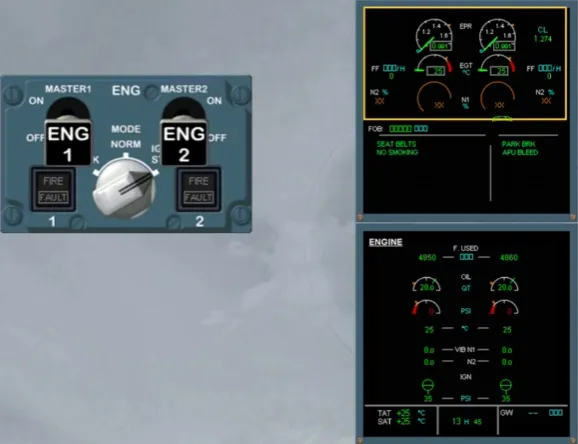Click the left N1 amber arc gauge
The width and height of the screenshot is (578, 444).
coord(435,96)
